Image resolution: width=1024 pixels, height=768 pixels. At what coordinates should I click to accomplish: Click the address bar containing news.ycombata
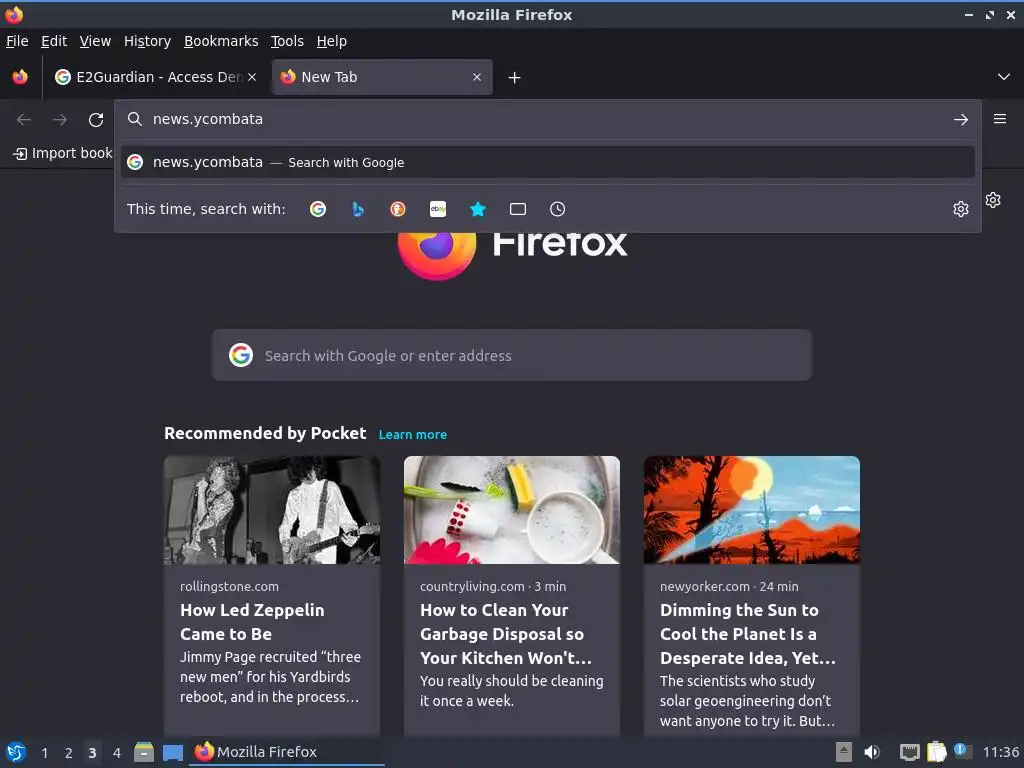(547, 120)
